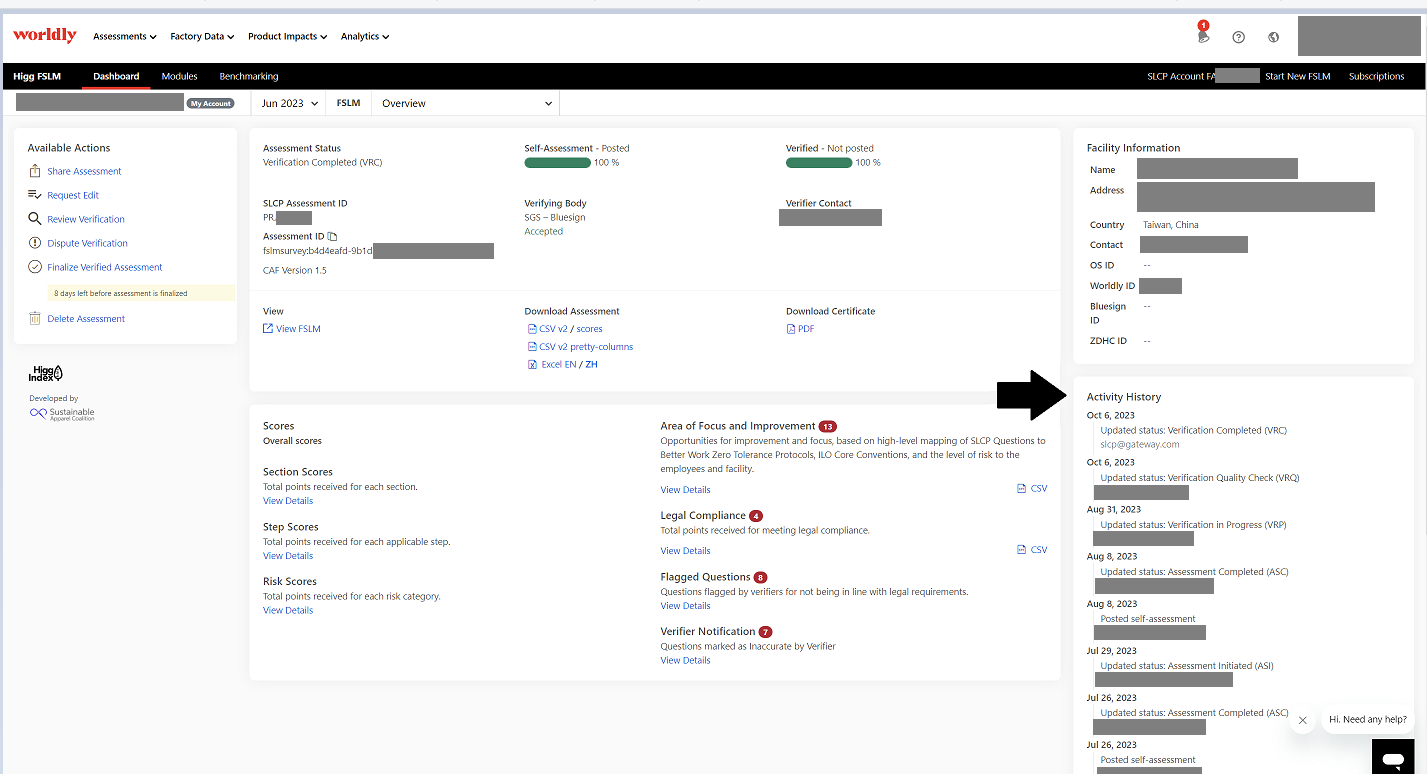Click the Share Assessment link

[84, 171]
